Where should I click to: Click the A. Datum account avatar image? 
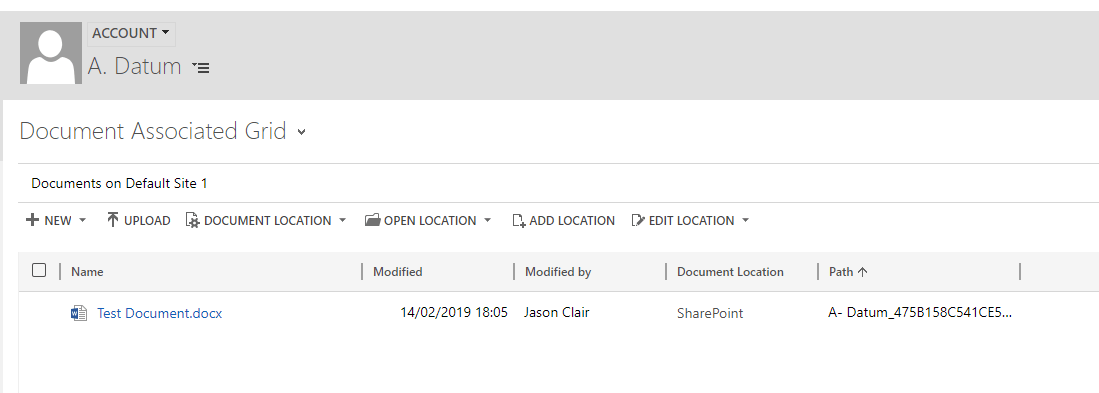point(50,53)
